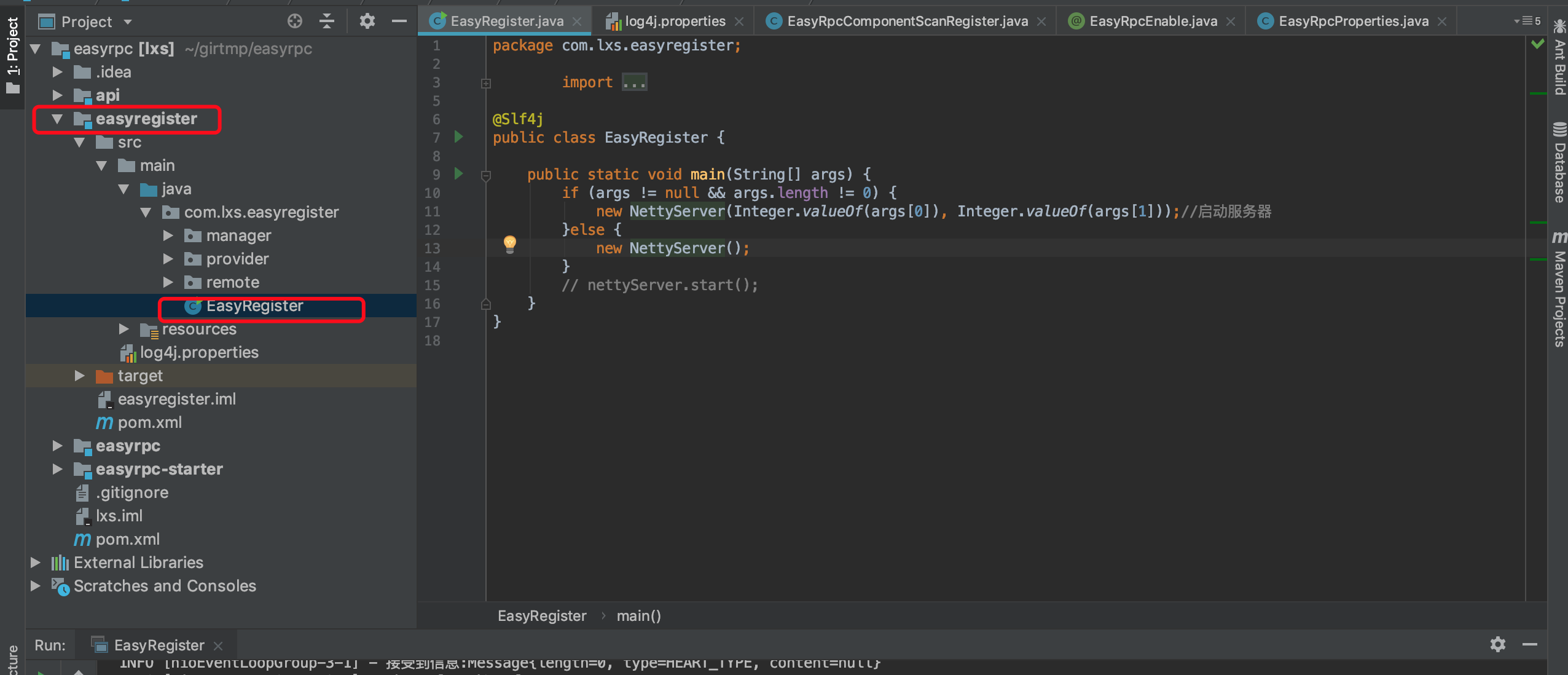Toggle the 1: Project tool window button
The width and height of the screenshot is (1568, 675).
pos(12,55)
